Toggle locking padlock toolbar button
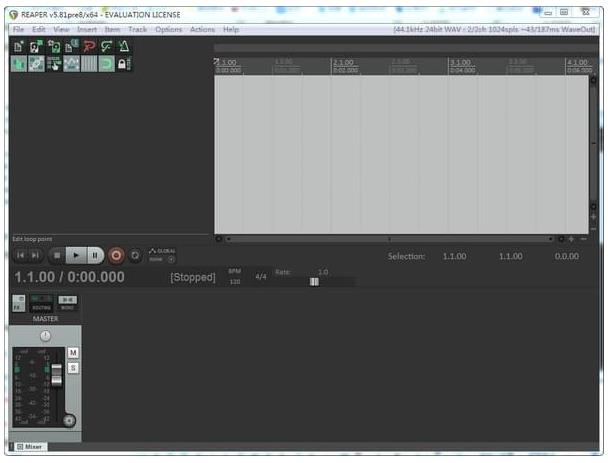This screenshot has width=608, height=463. click(124, 64)
